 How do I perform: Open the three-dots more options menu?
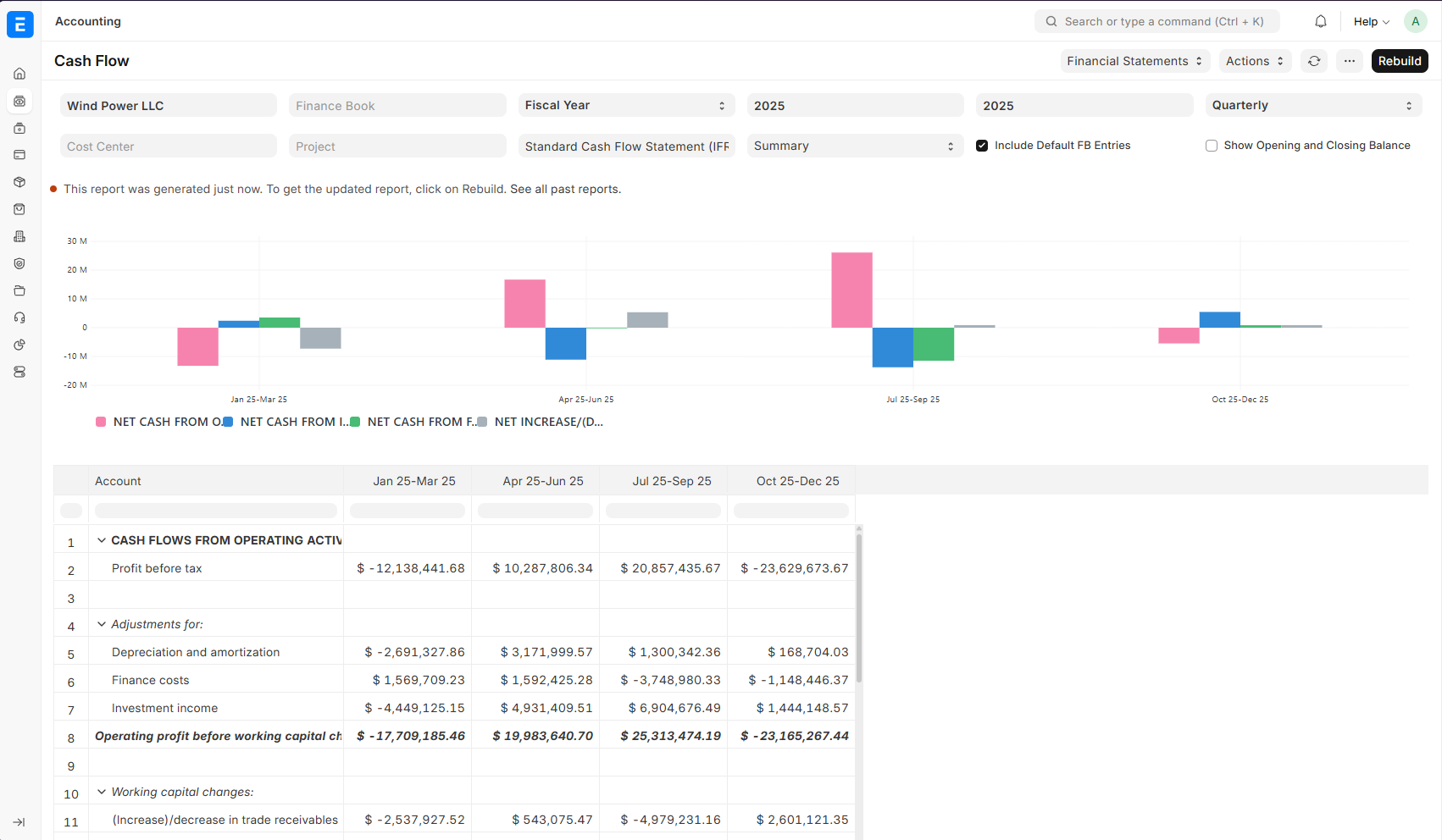1349,61
